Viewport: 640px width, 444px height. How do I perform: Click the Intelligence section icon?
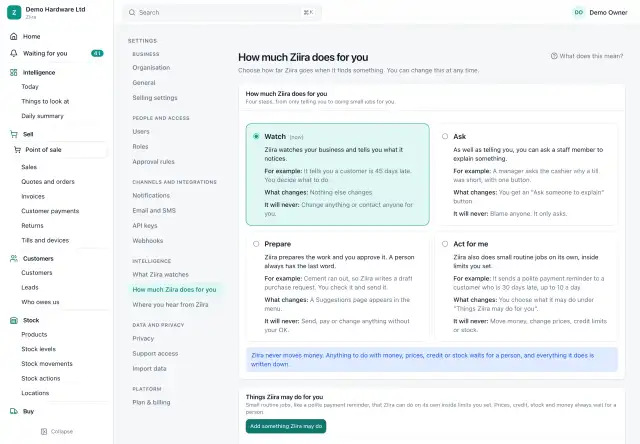13,73
